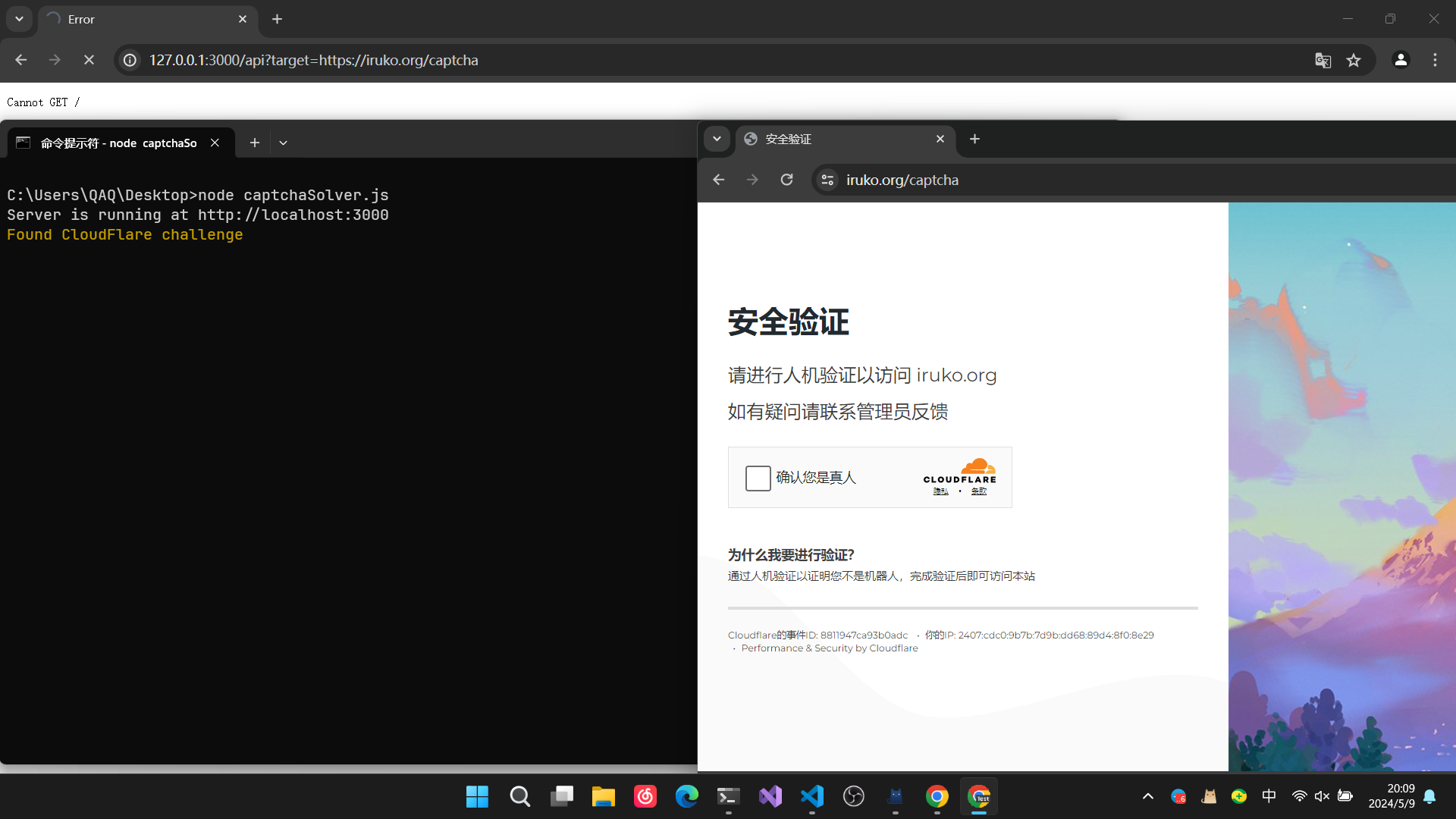Click the Cloudflare privacy link under the logo
The width and height of the screenshot is (1456, 819).
click(x=940, y=491)
